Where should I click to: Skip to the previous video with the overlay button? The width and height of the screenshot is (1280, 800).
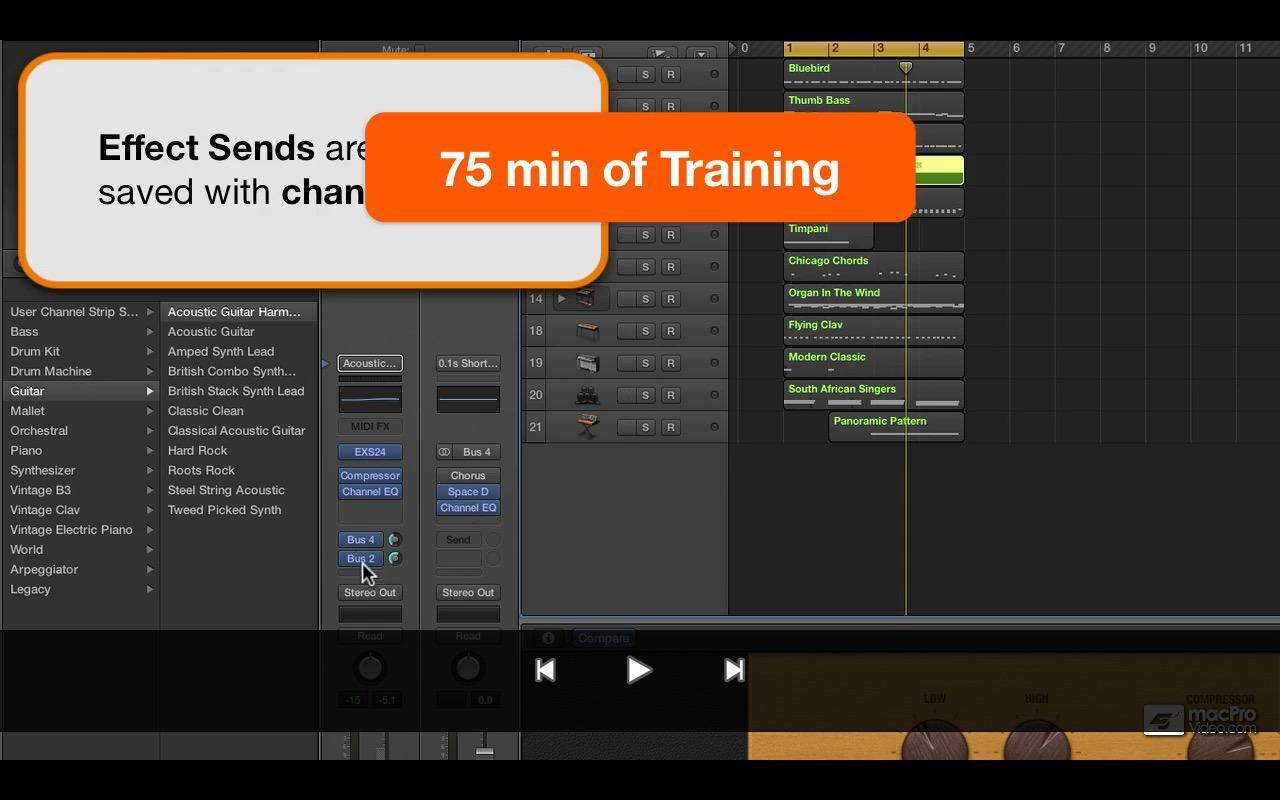pyautogui.click(x=545, y=670)
